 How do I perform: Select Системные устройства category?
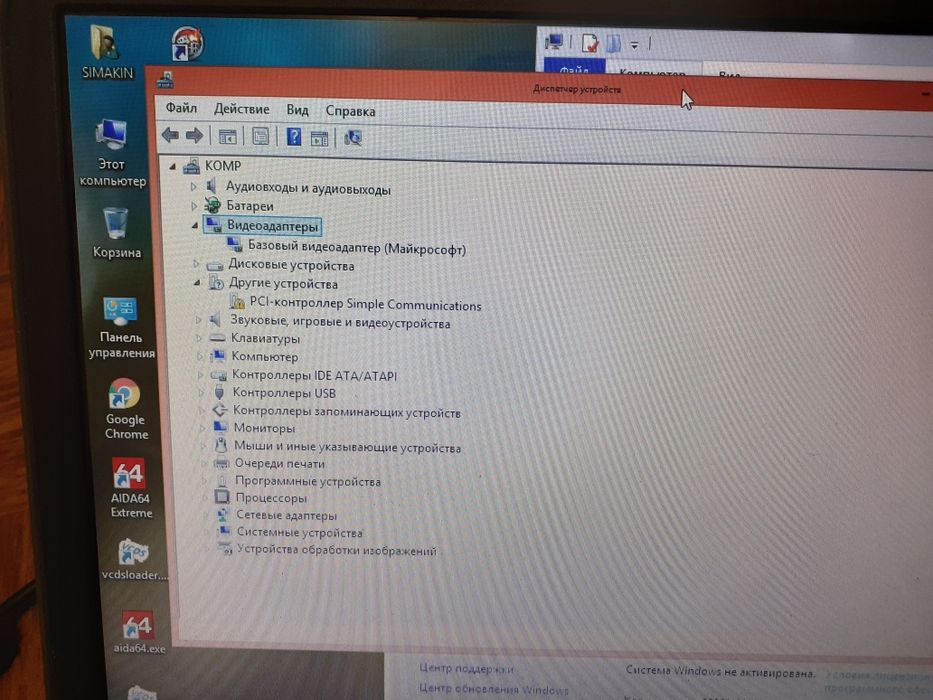pos(300,532)
